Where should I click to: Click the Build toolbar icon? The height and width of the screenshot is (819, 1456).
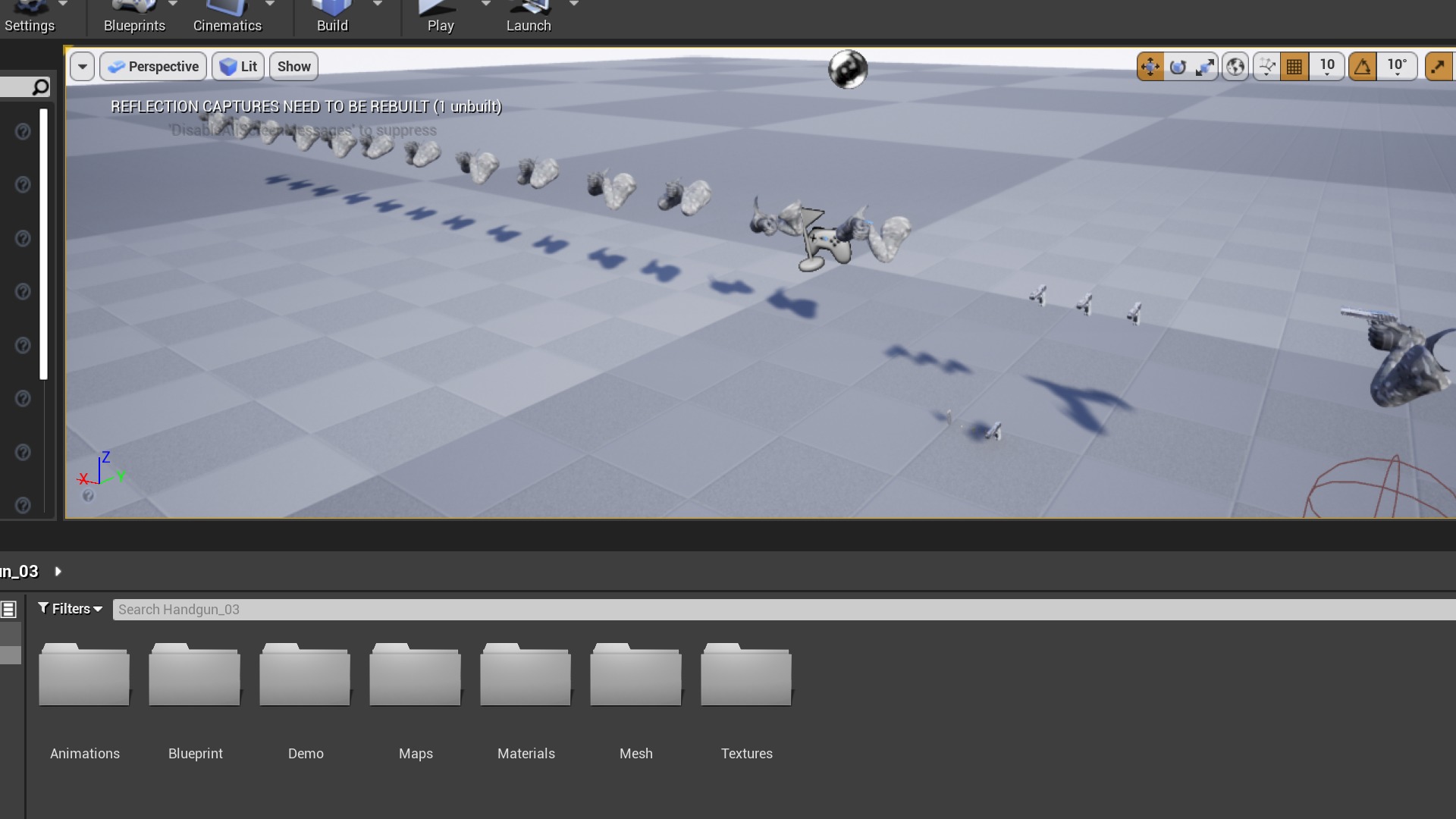[x=332, y=15]
